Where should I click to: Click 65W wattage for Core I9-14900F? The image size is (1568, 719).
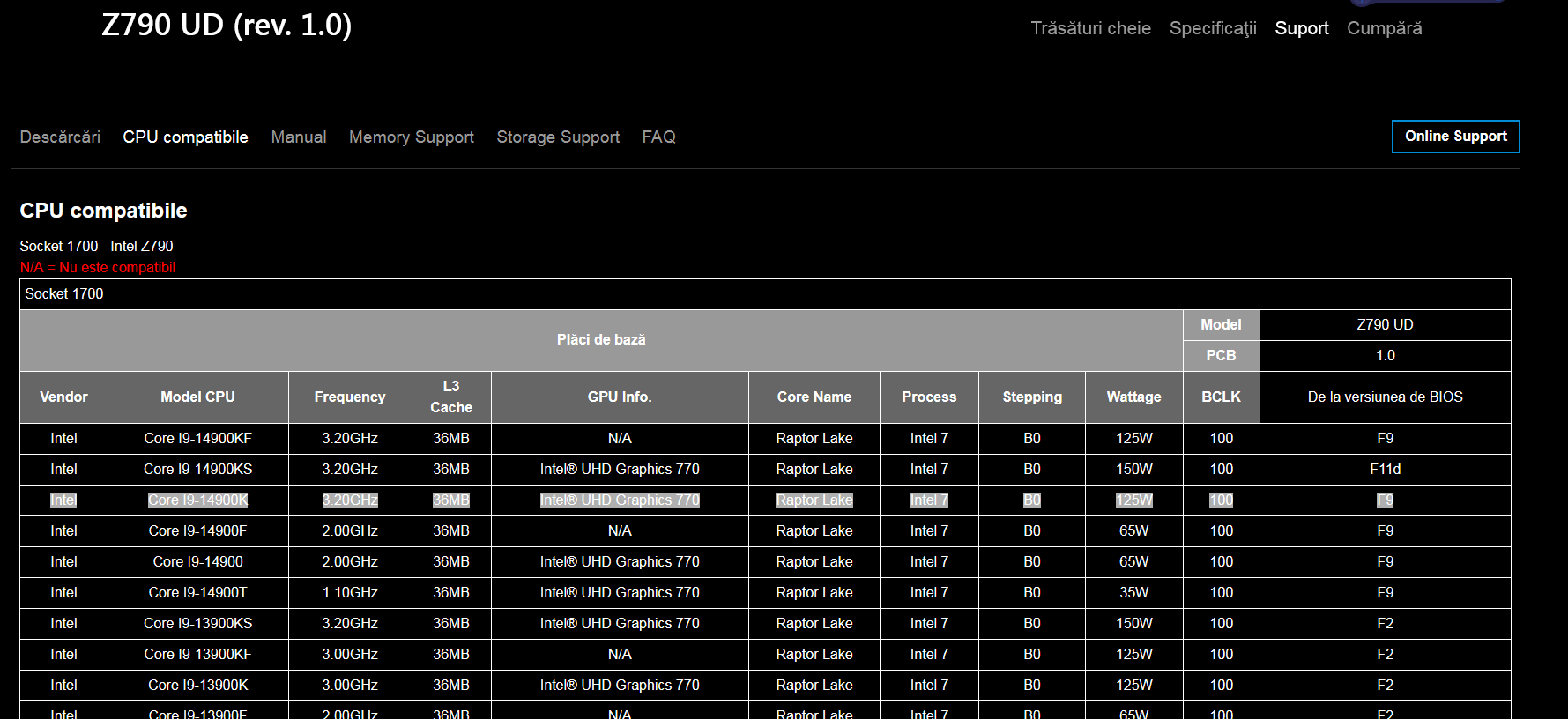(1133, 531)
